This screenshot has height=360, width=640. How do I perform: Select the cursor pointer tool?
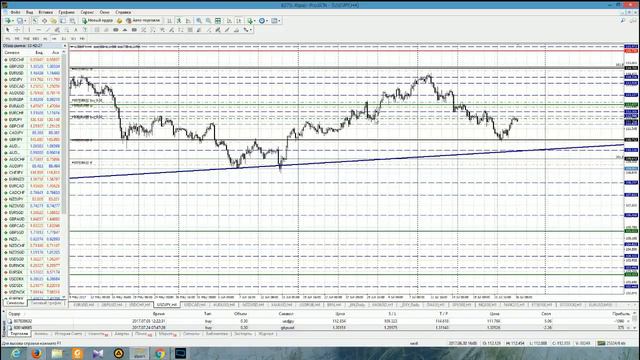click(x=7, y=30)
